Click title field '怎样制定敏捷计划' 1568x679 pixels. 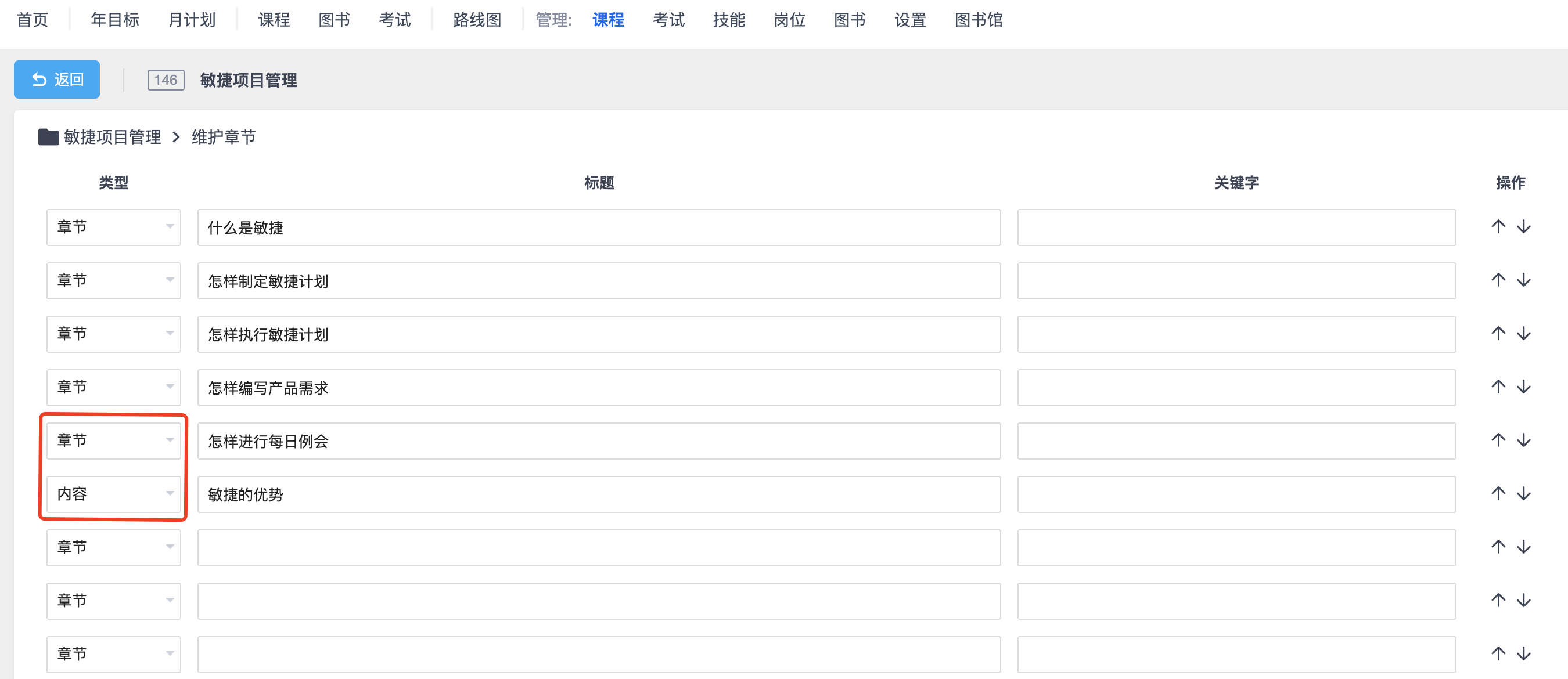[x=599, y=280]
